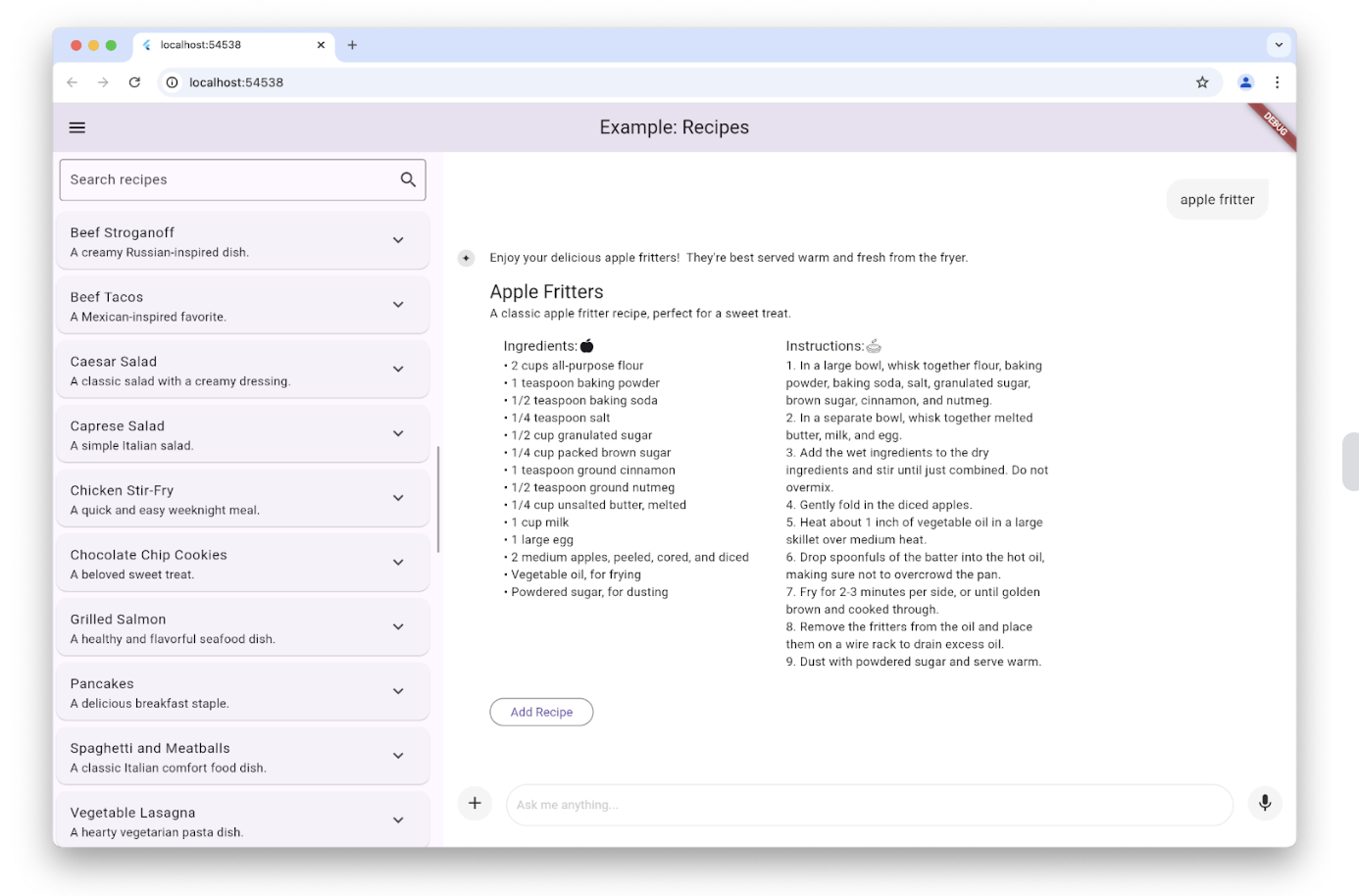Open the tab search dropdown arrow
Screen dimensions: 1359x896
coord(1279,45)
